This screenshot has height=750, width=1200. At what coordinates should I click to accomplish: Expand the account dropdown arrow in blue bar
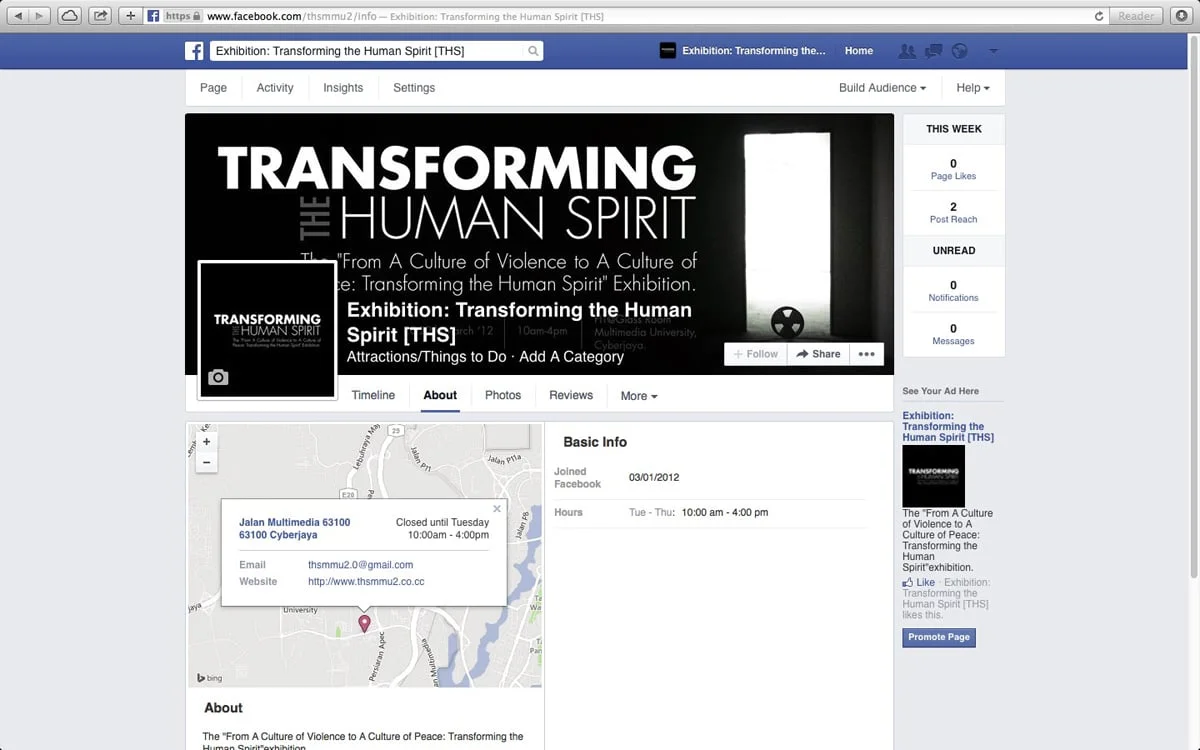click(993, 51)
